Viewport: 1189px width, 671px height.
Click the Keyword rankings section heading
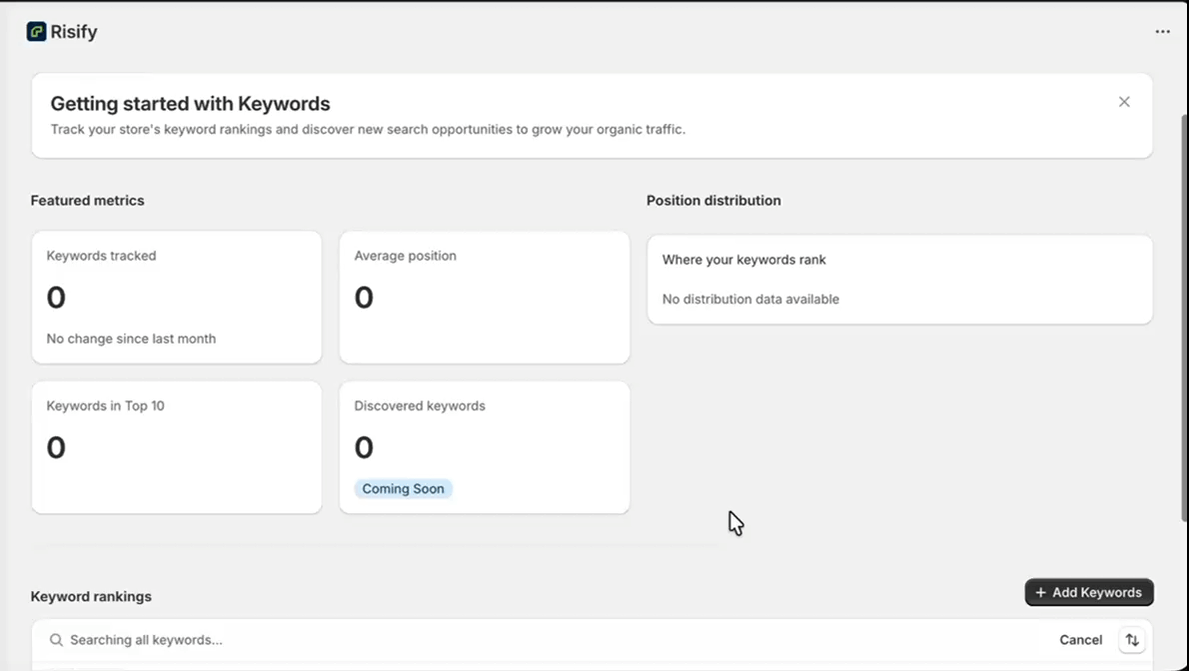91,596
